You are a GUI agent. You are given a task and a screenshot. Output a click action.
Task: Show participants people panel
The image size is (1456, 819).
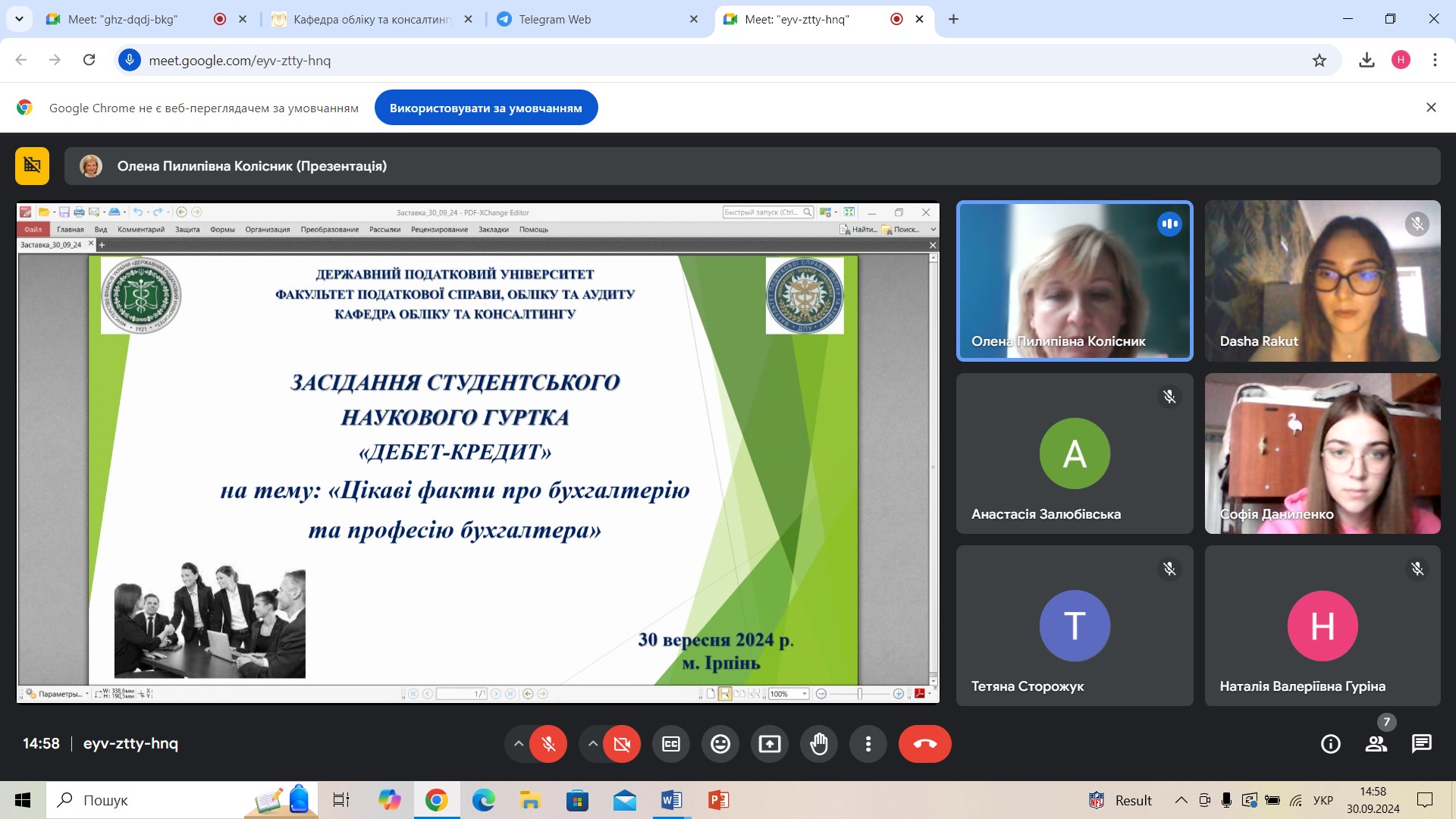pyautogui.click(x=1376, y=744)
